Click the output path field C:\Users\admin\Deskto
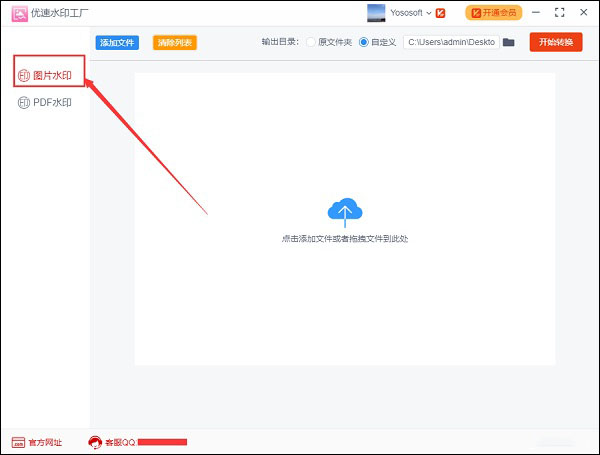Viewport: 600px width, 455px height. click(x=451, y=42)
